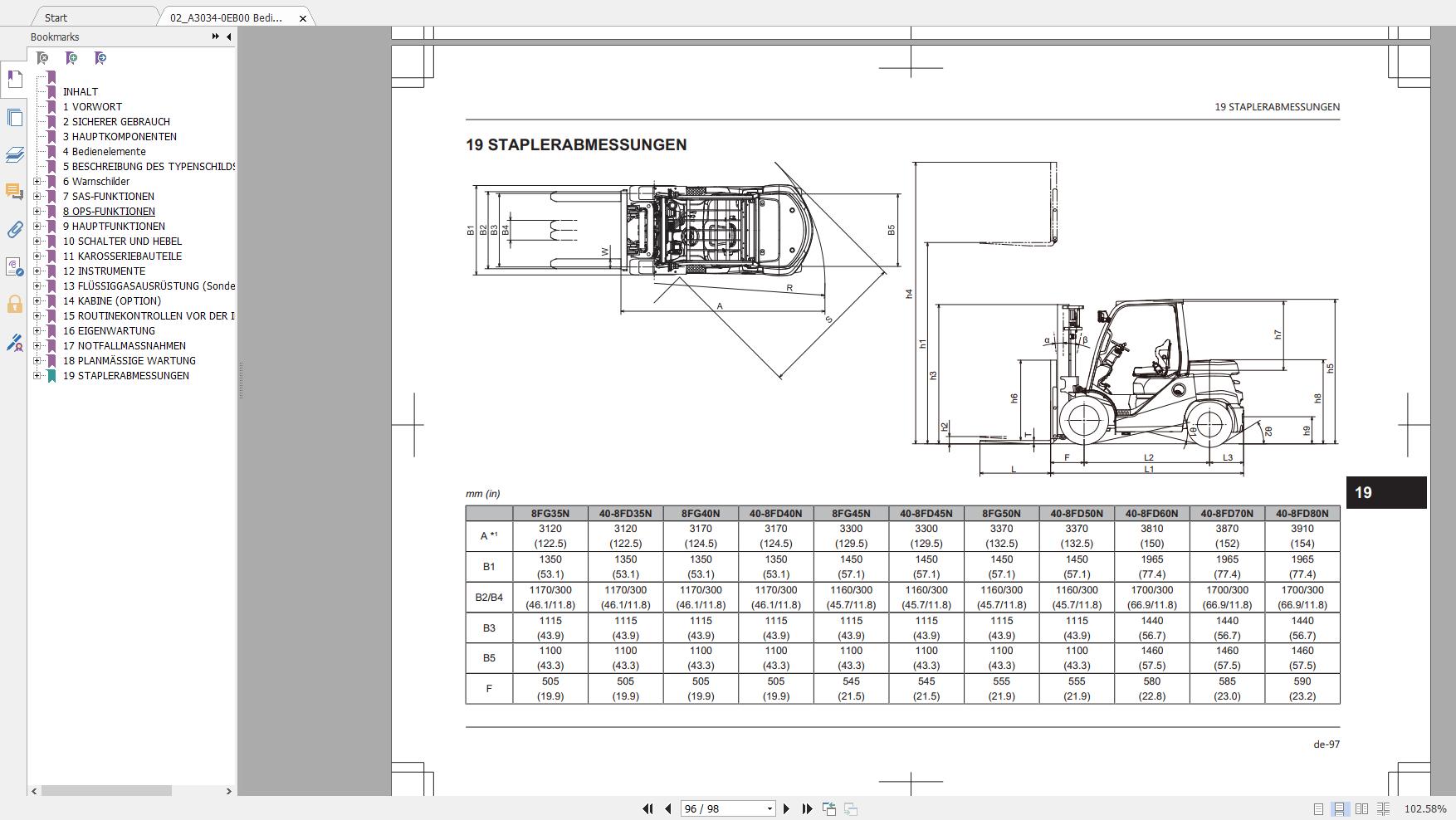Click the add new bookmark icon
The height and width of the screenshot is (820, 1456).
point(71,58)
